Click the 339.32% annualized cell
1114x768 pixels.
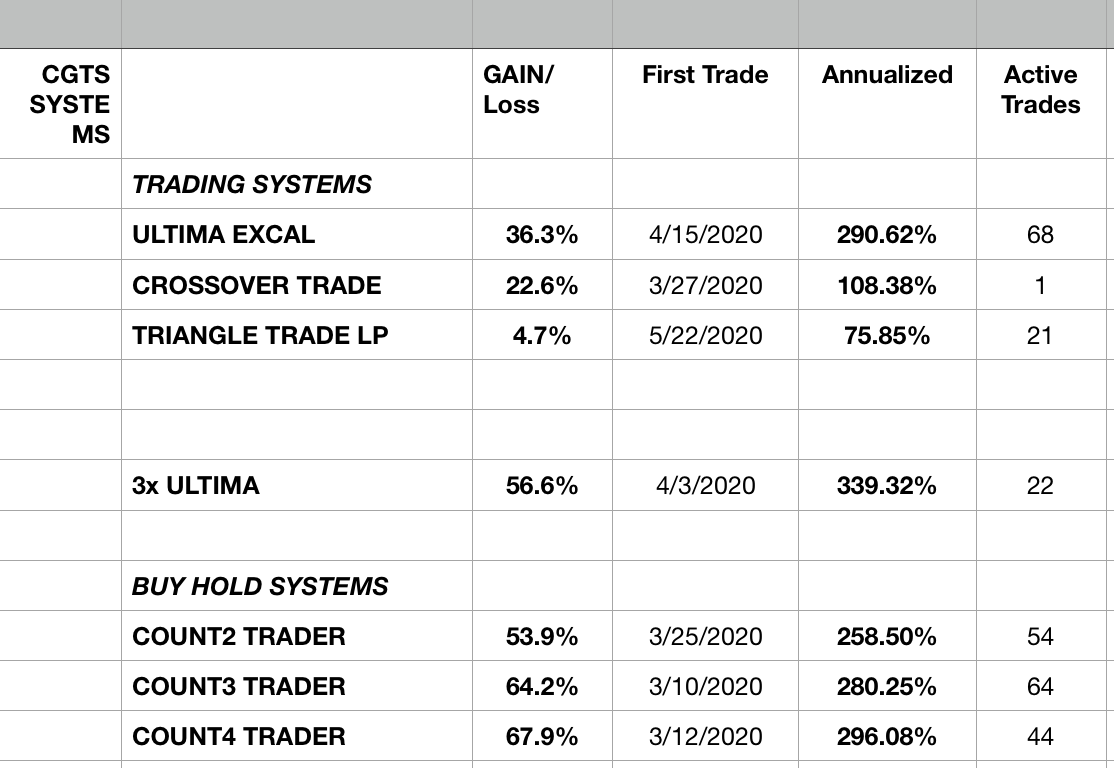tap(887, 486)
